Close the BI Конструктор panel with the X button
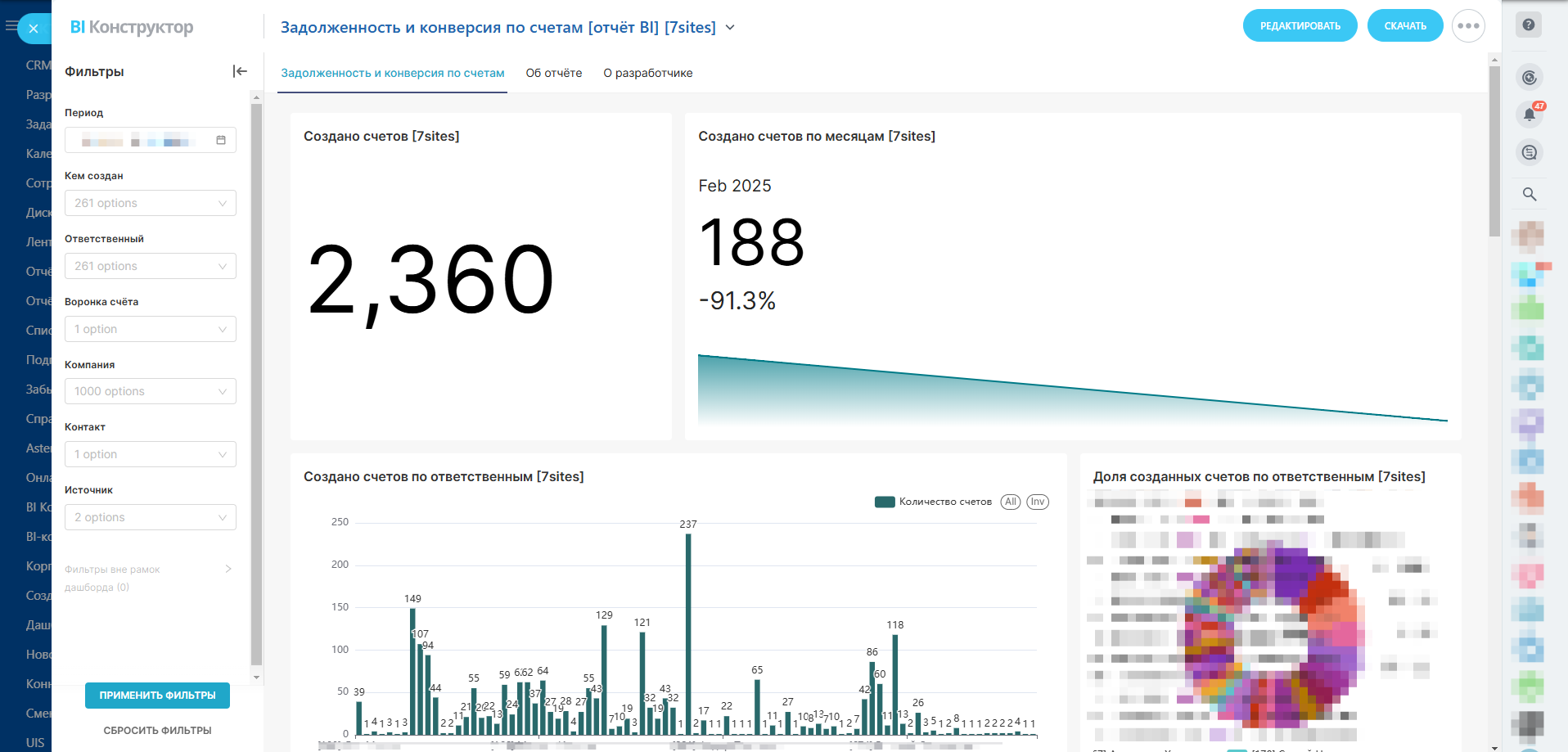Image resolution: width=1568 pixels, height=752 pixels. tap(34, 29)
